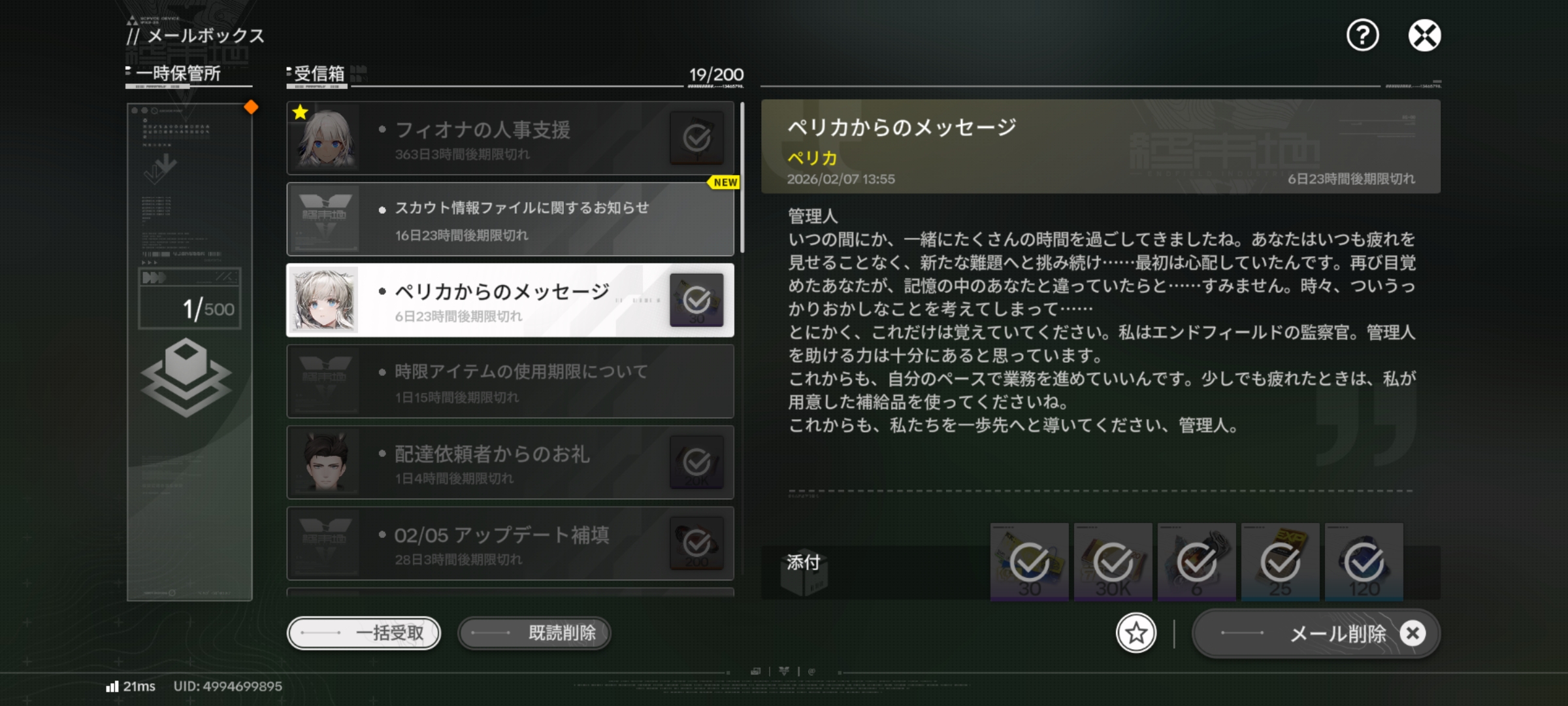Select the ペリカからのメッセージ mail entry
Viewport: 1568px width, 706px height.
(510, 300)
